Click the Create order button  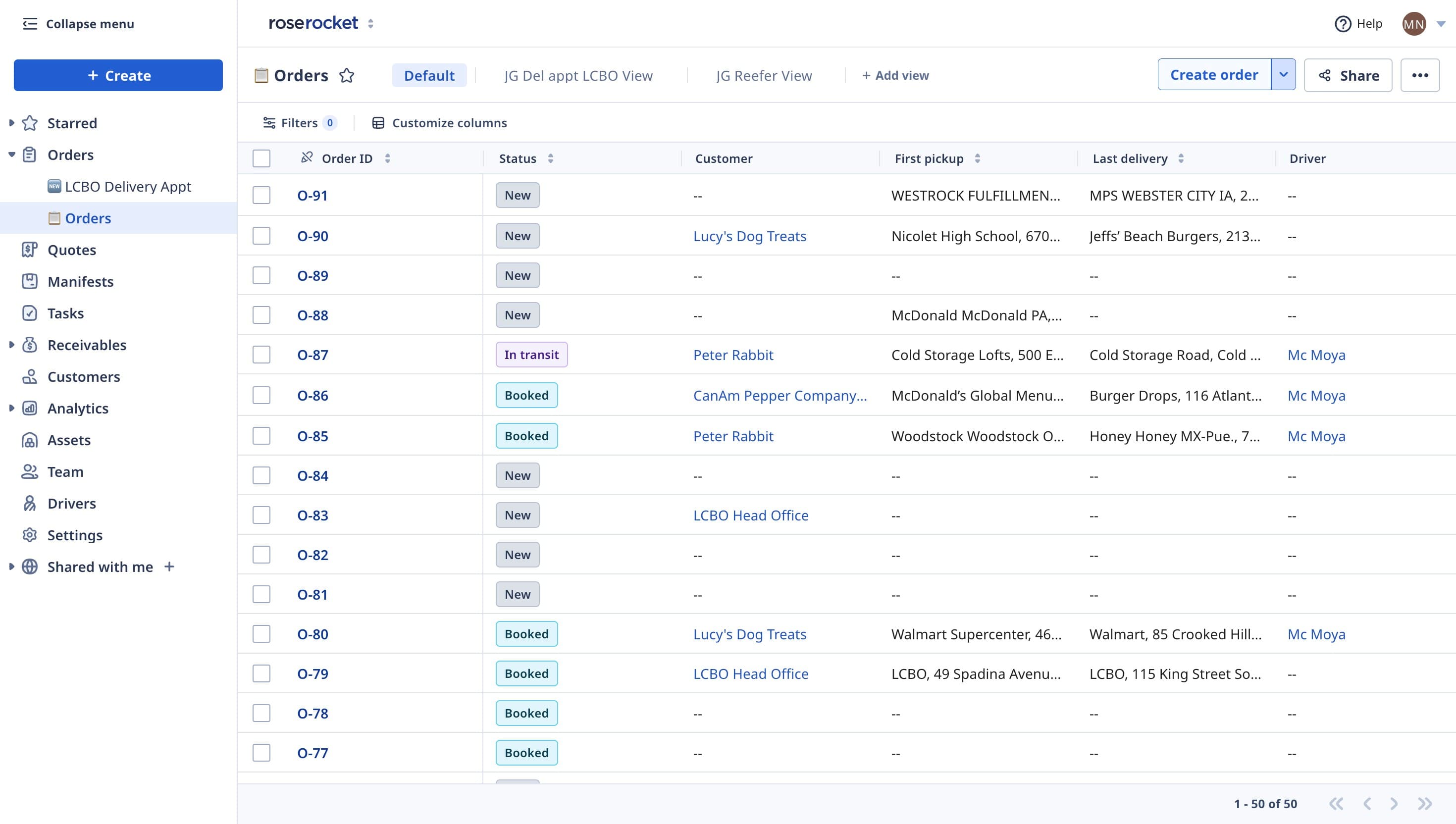pos(1214,75)
